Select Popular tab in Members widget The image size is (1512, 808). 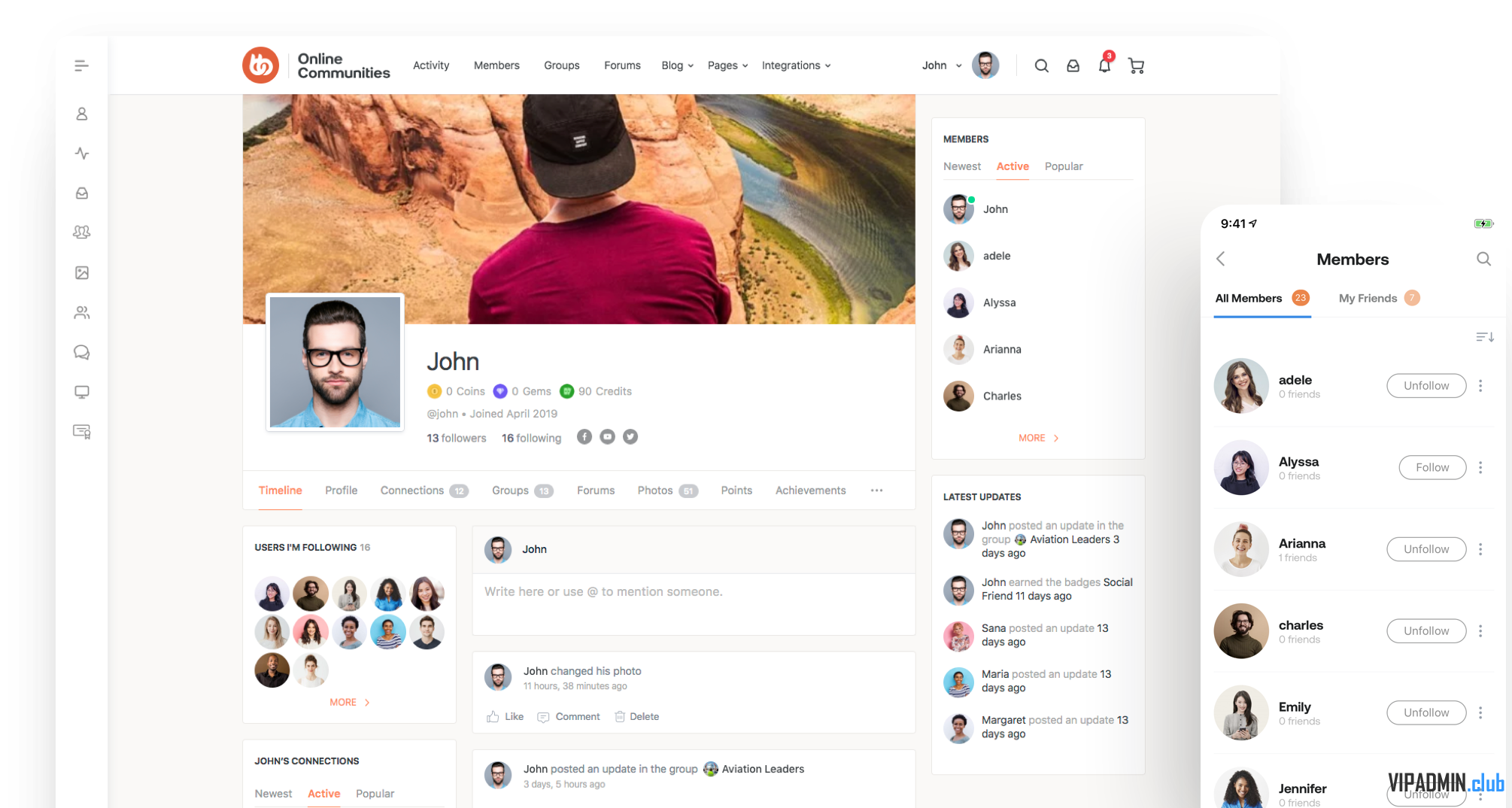click(1064, 166)
